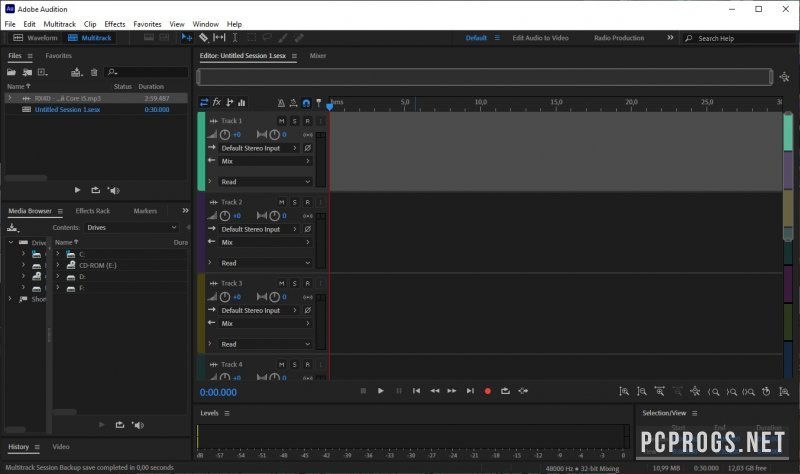Image resolution: width=800 pixels, height=474 pixels.
Task: Select Edit Audio to Video workspace
Action: [540, 38]
